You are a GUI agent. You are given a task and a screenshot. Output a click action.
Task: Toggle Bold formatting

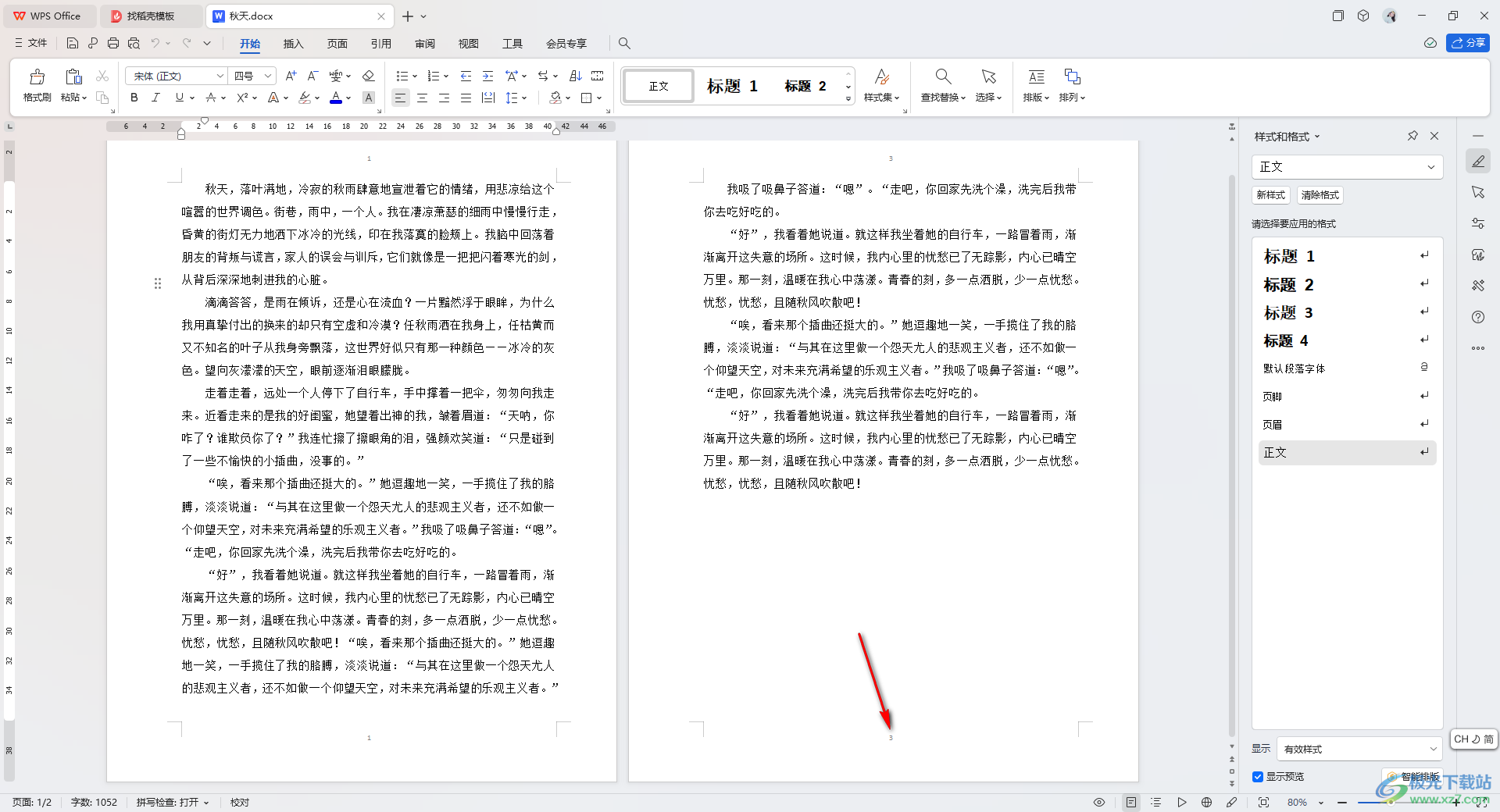(x=134, y=98)
